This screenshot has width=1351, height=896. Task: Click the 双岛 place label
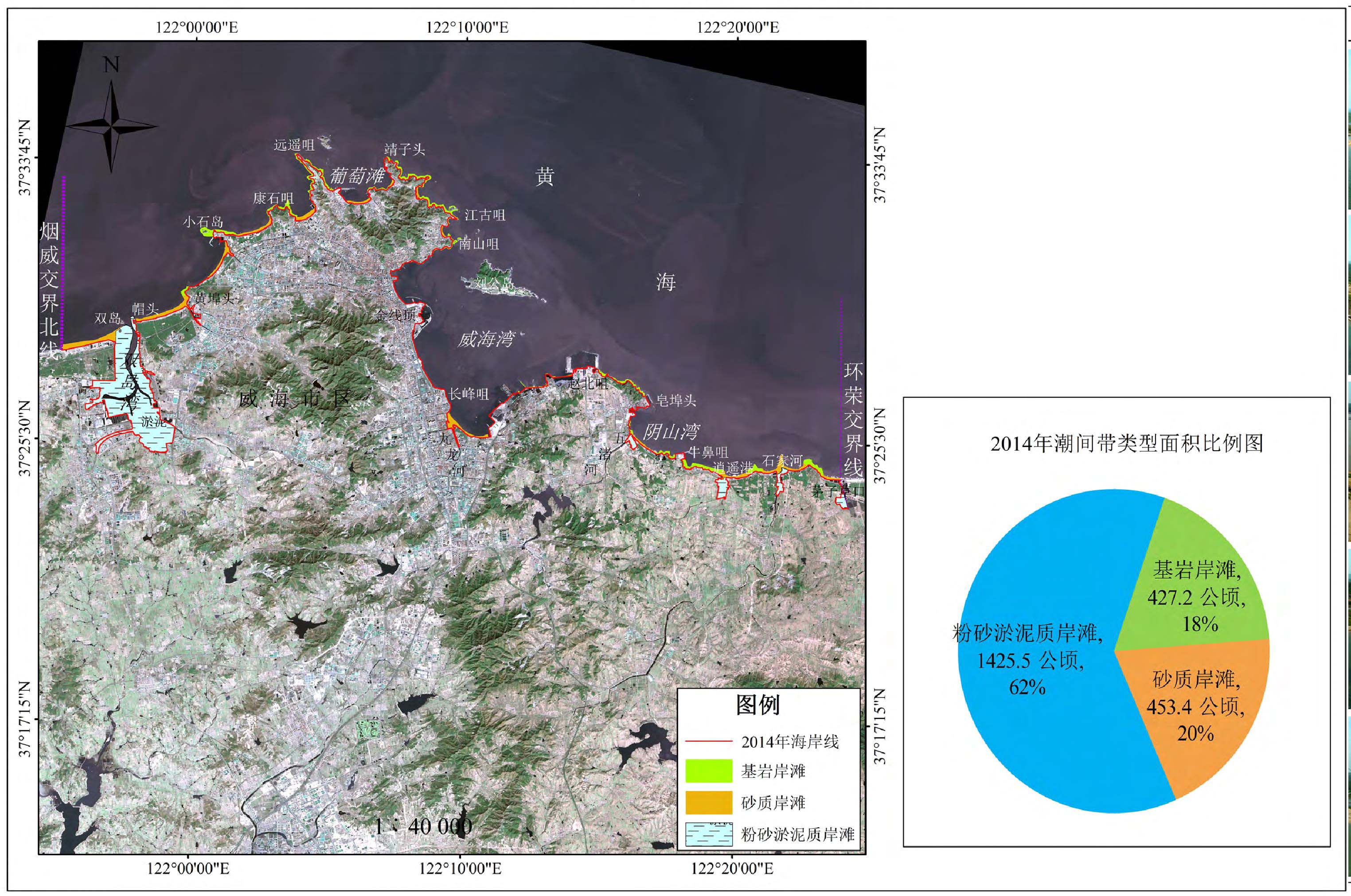[107, 318]
